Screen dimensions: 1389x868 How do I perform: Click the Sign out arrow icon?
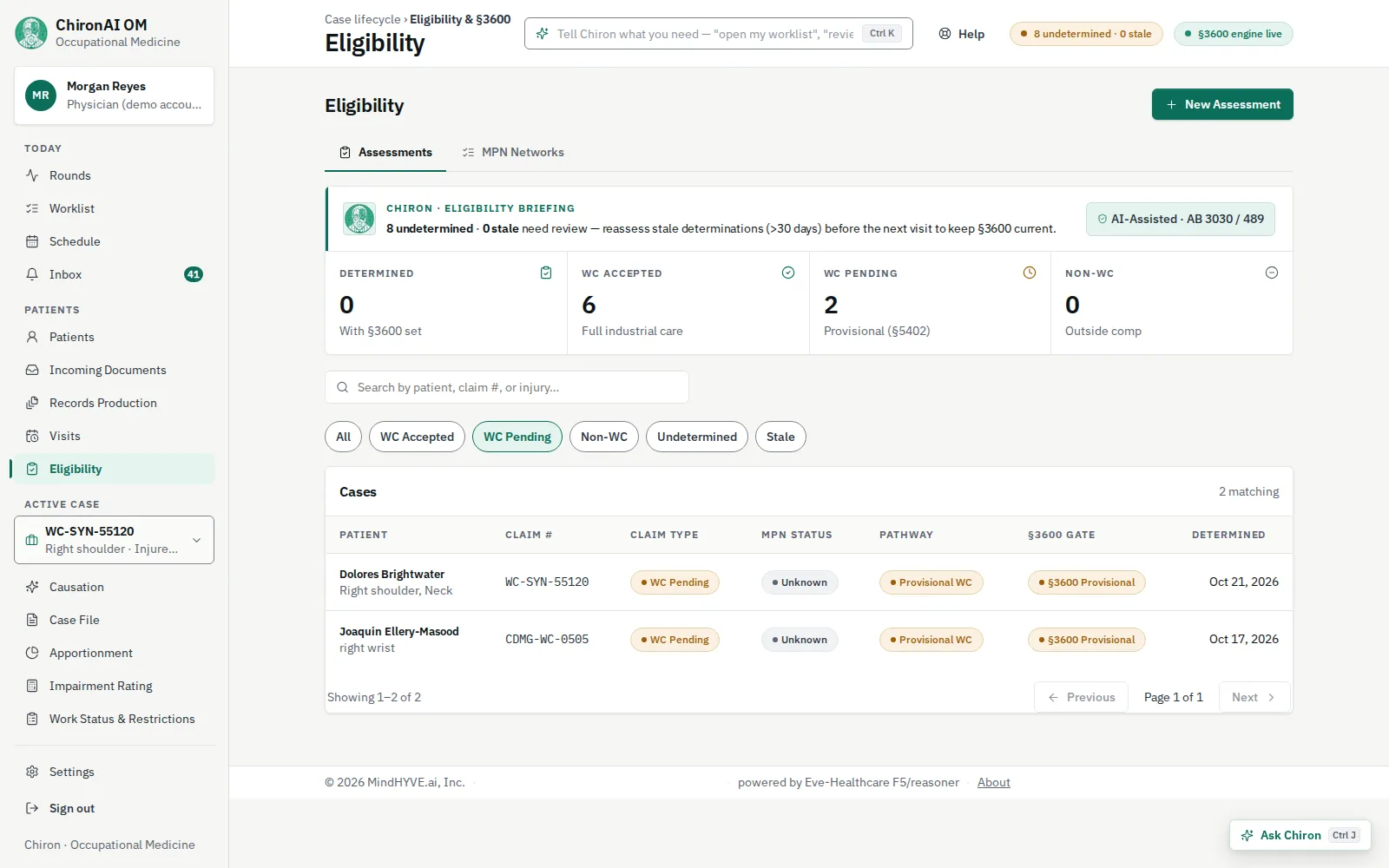coord(32,808)
